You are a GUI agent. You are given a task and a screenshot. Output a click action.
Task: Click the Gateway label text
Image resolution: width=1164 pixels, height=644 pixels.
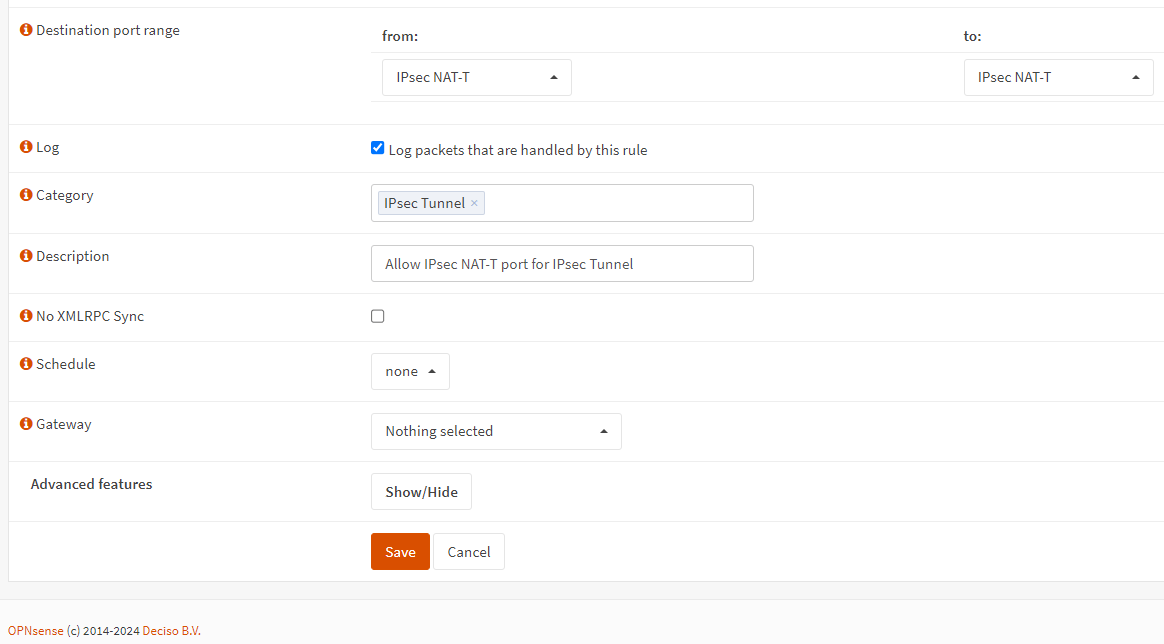coord(64,424)
